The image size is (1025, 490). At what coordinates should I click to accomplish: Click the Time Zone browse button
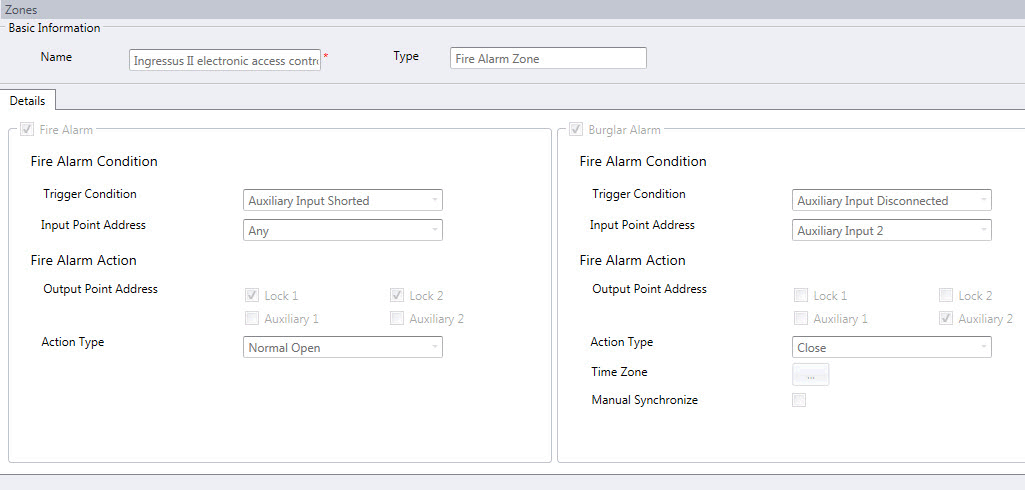(811, 375)
